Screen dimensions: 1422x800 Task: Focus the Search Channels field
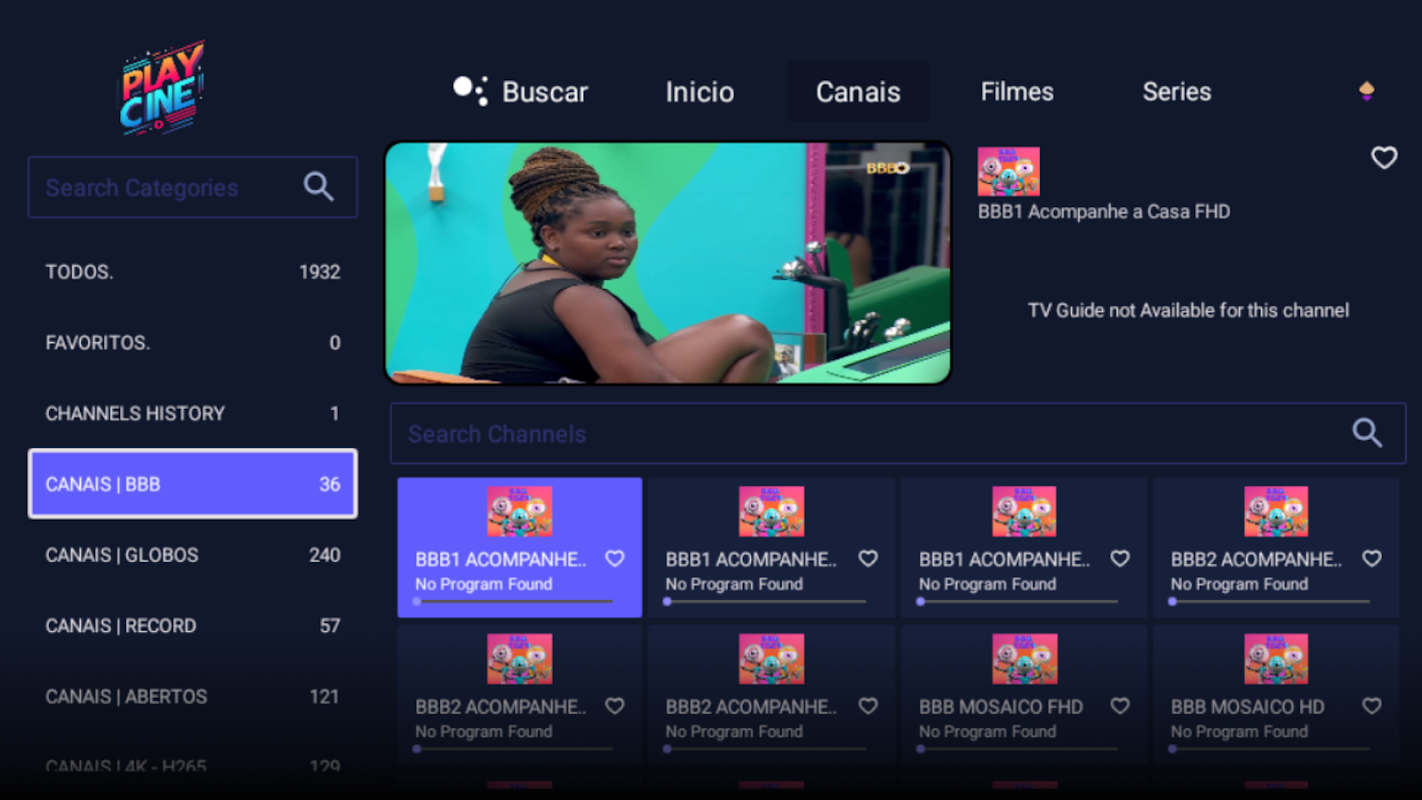click(898, 433)
